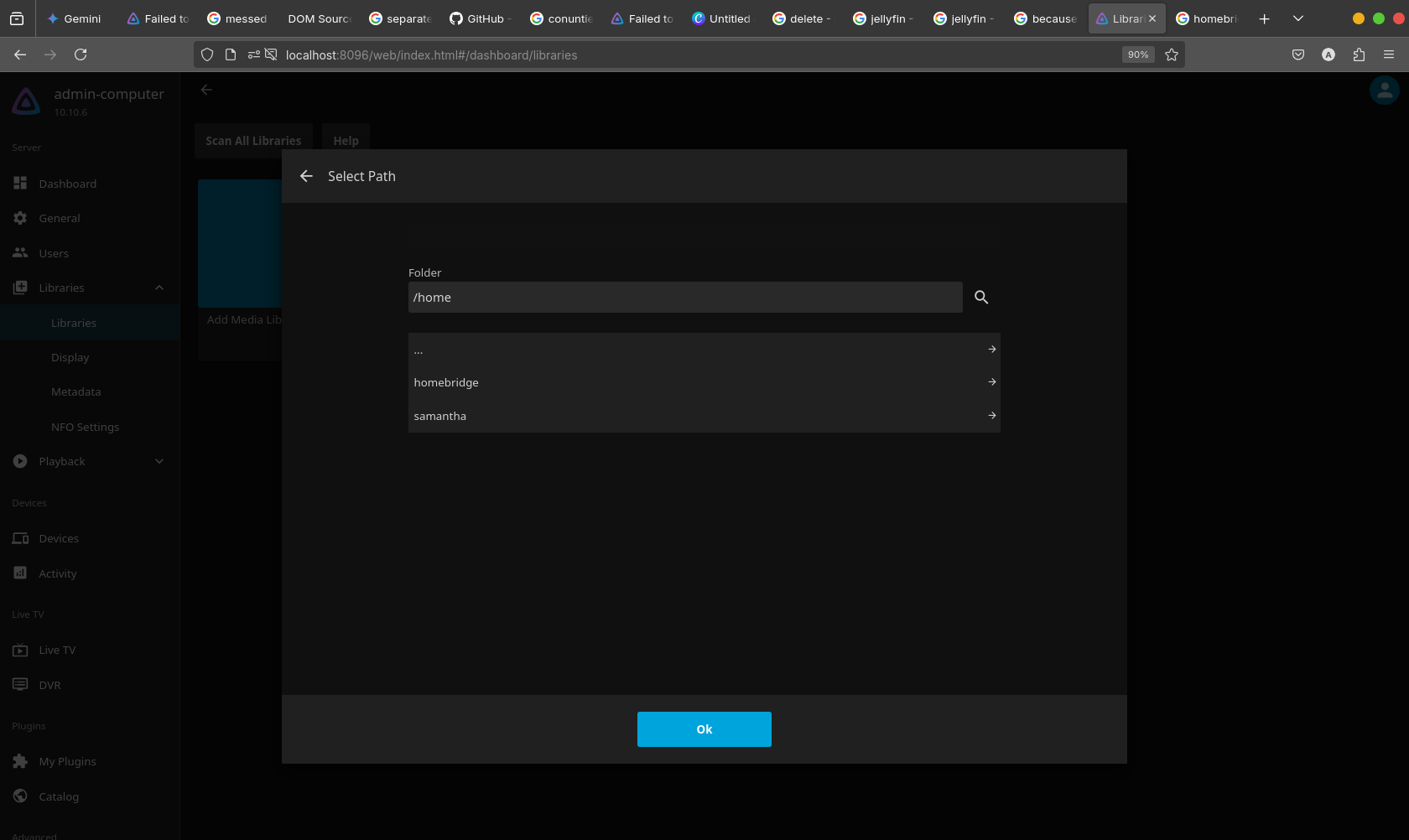
Task: Click the search icon beside Folder field
Action: coord(981,298)
